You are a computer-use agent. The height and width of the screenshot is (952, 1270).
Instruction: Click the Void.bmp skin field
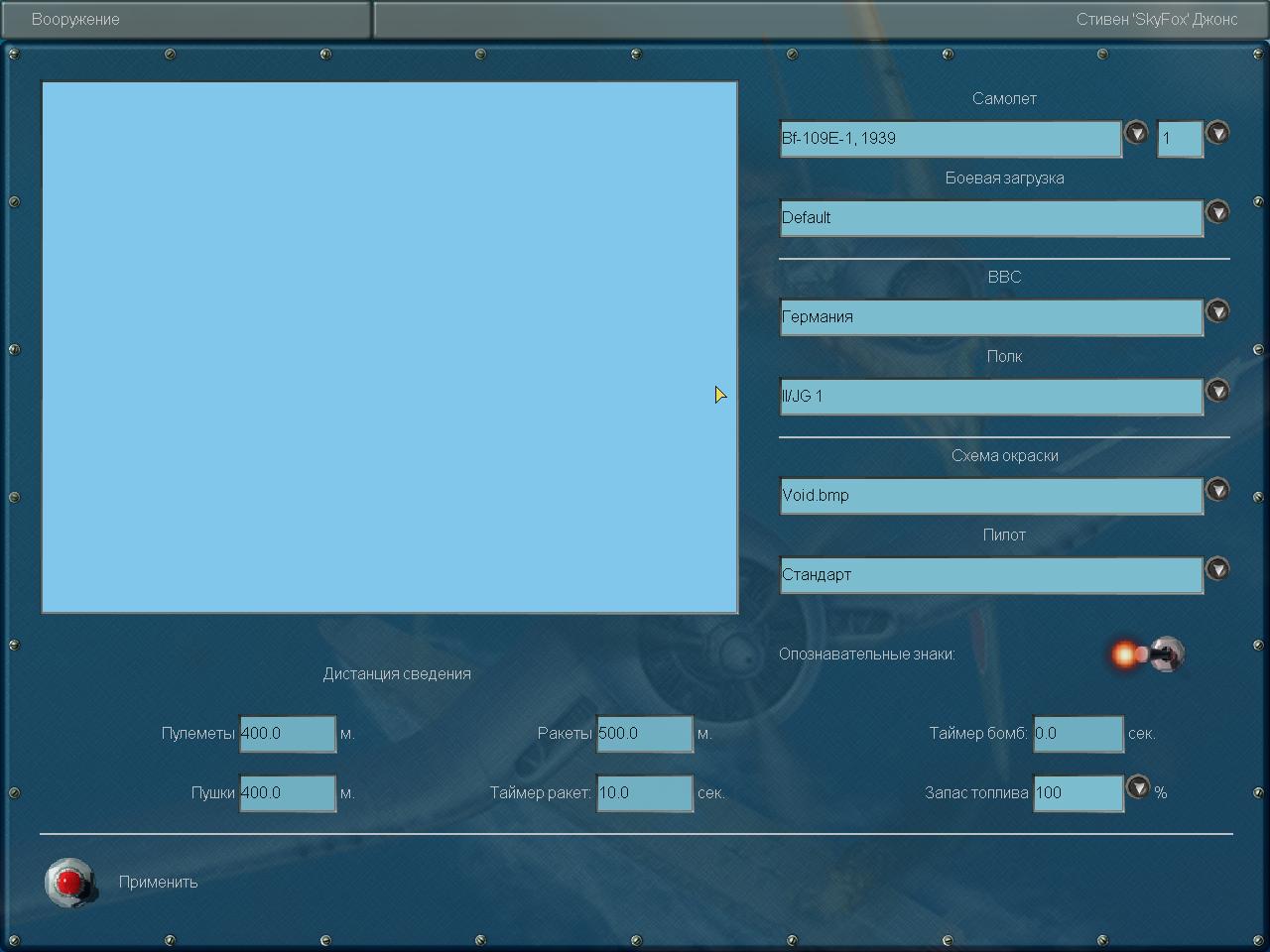[x=991, y=496]
